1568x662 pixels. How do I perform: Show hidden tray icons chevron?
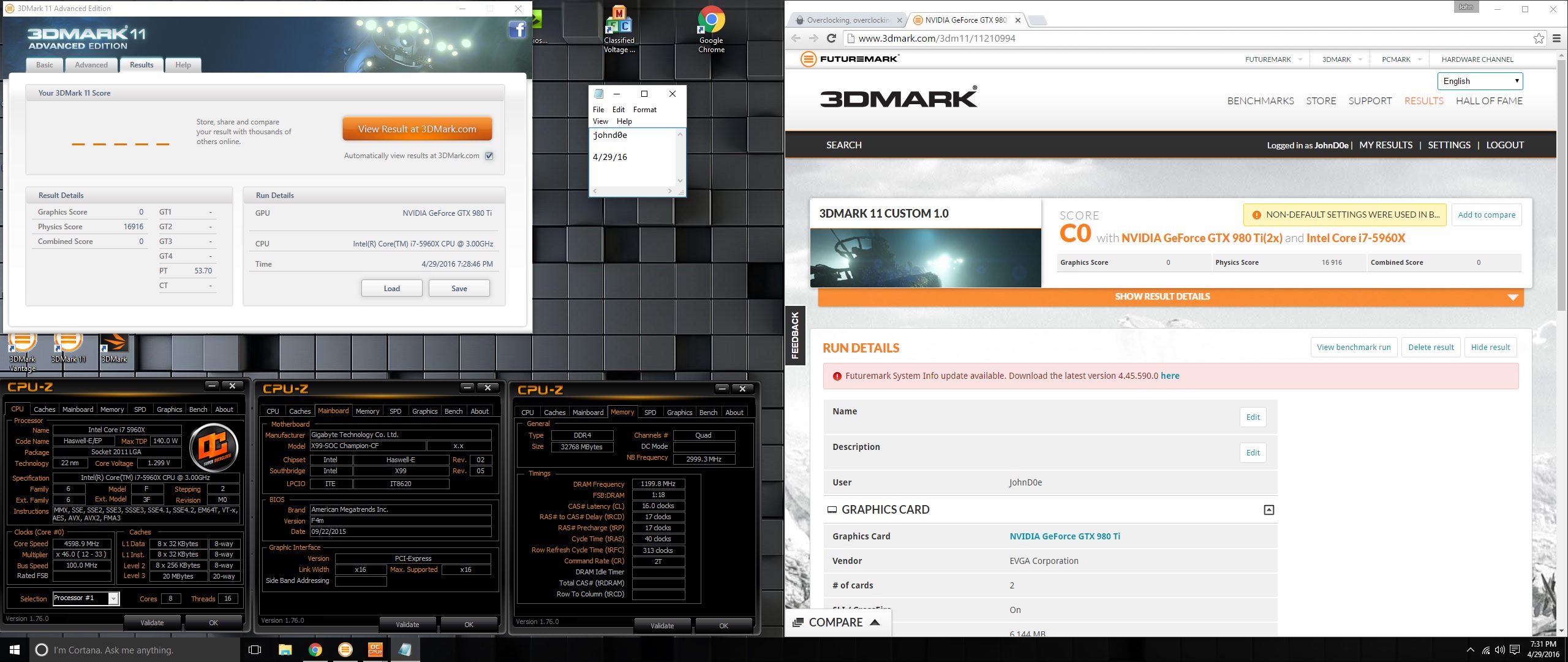click(1471, 650)
